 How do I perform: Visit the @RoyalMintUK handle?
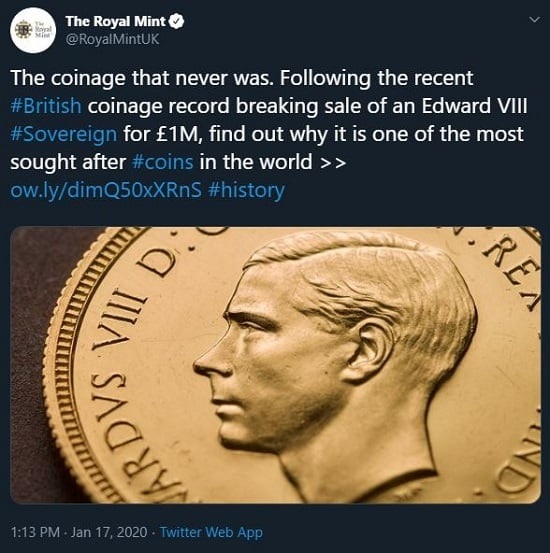point(113,39)
